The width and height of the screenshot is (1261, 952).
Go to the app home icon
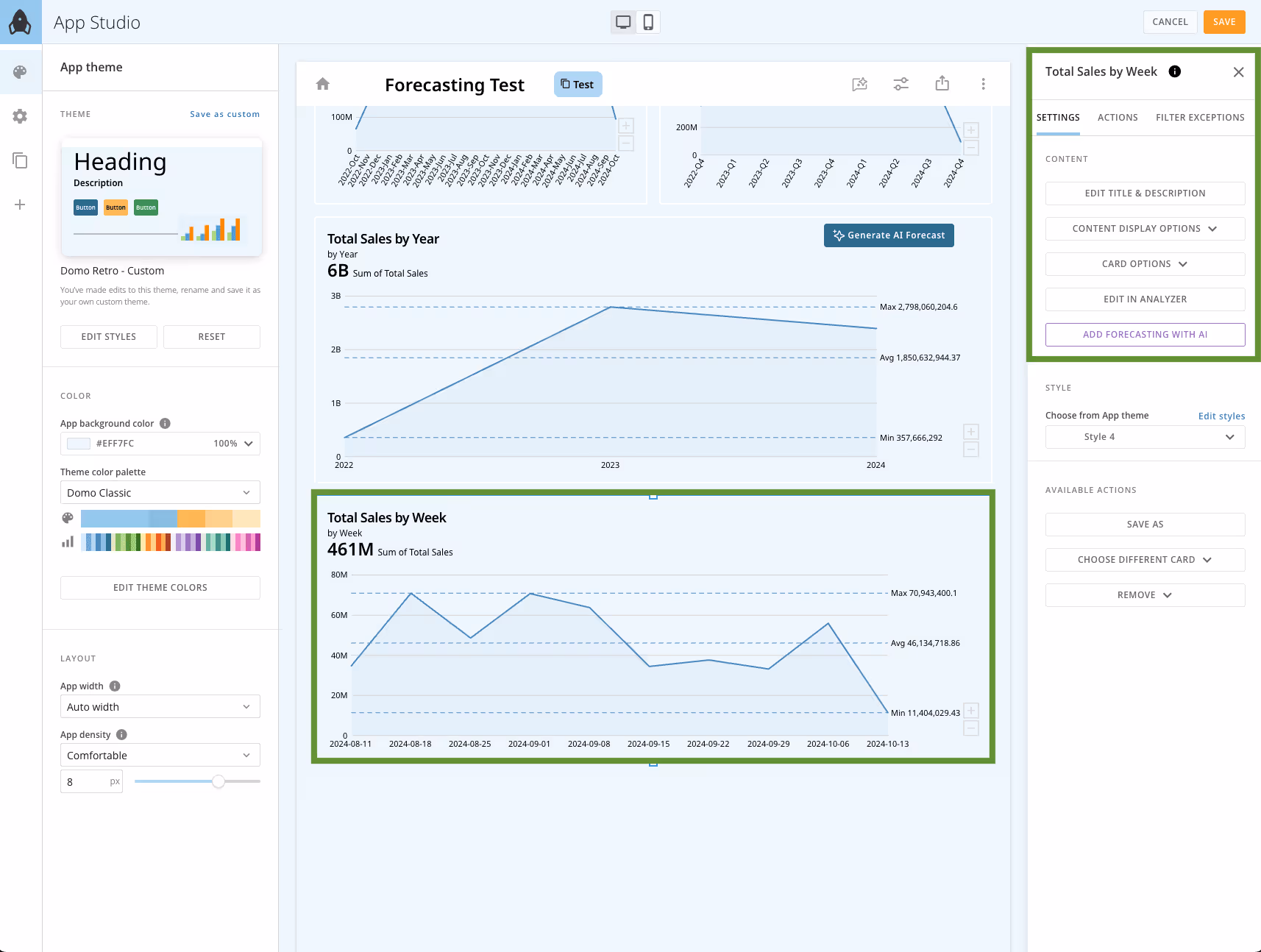coord(323,84)
